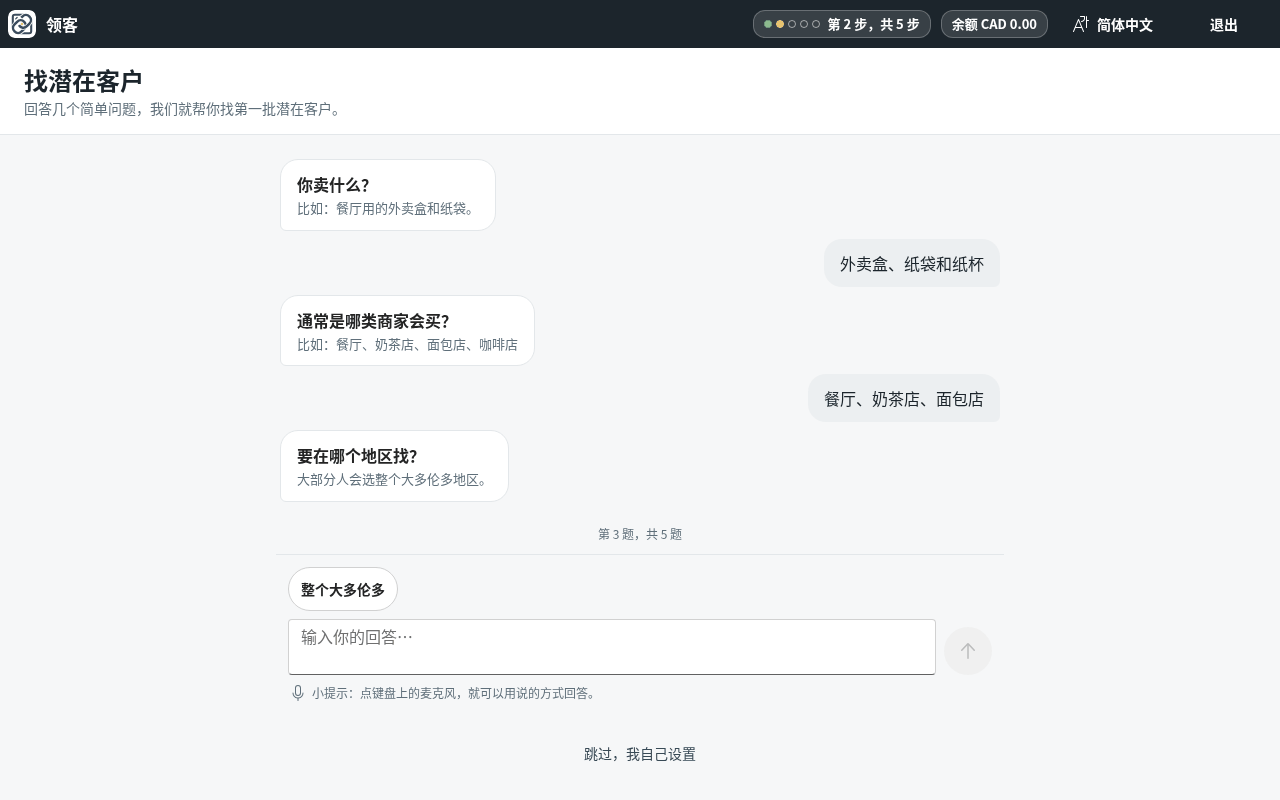Screen dimensions: 1280x800
Task: Click the subtitle 回答几个简单问题 text
Action: pyautogui.click(x=184, y=109)
